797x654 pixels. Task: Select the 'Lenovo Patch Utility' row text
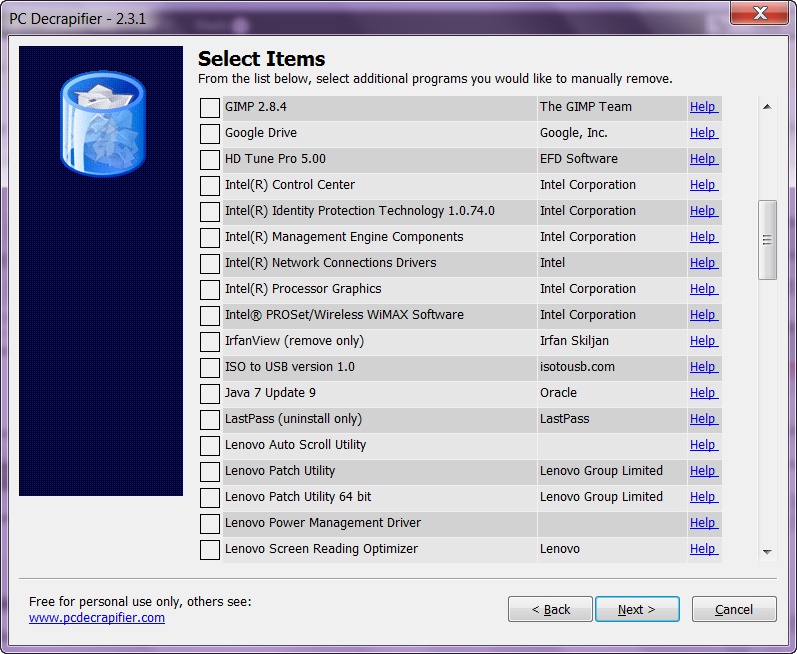[280, 471]
